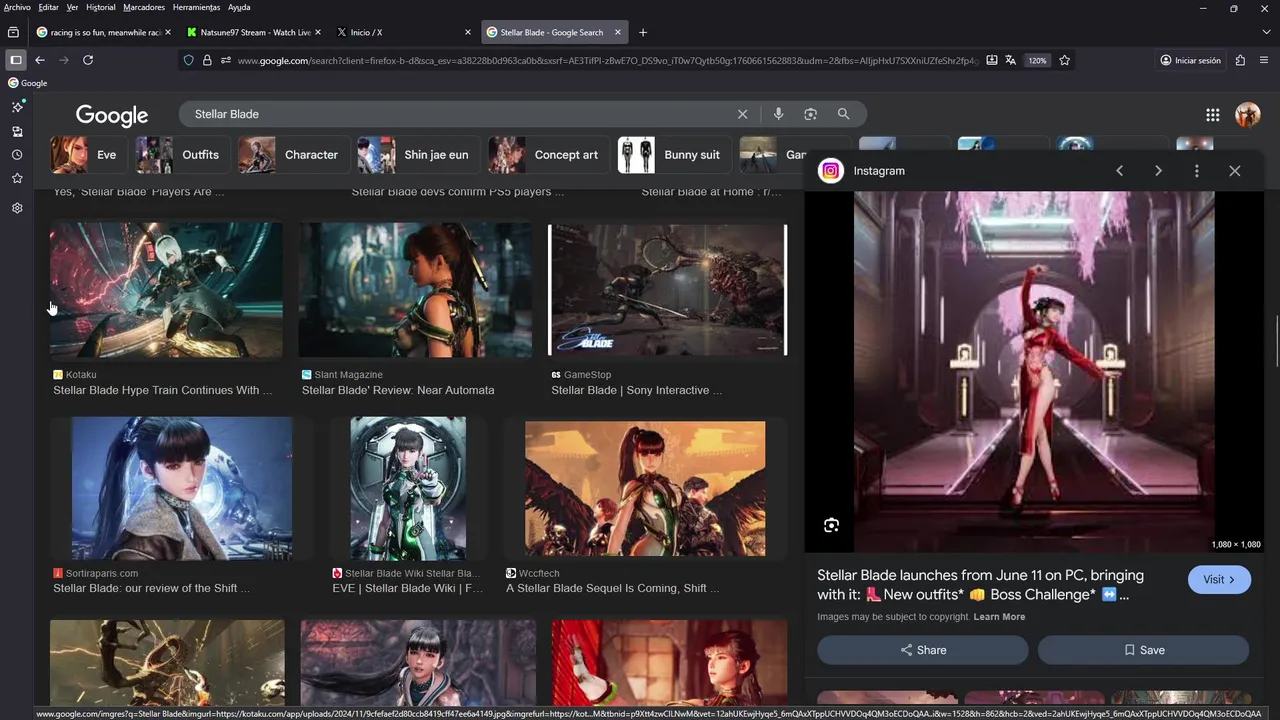1280x720 pixels.
Task: Search inside image with Lens overlay
Action: 831,525
